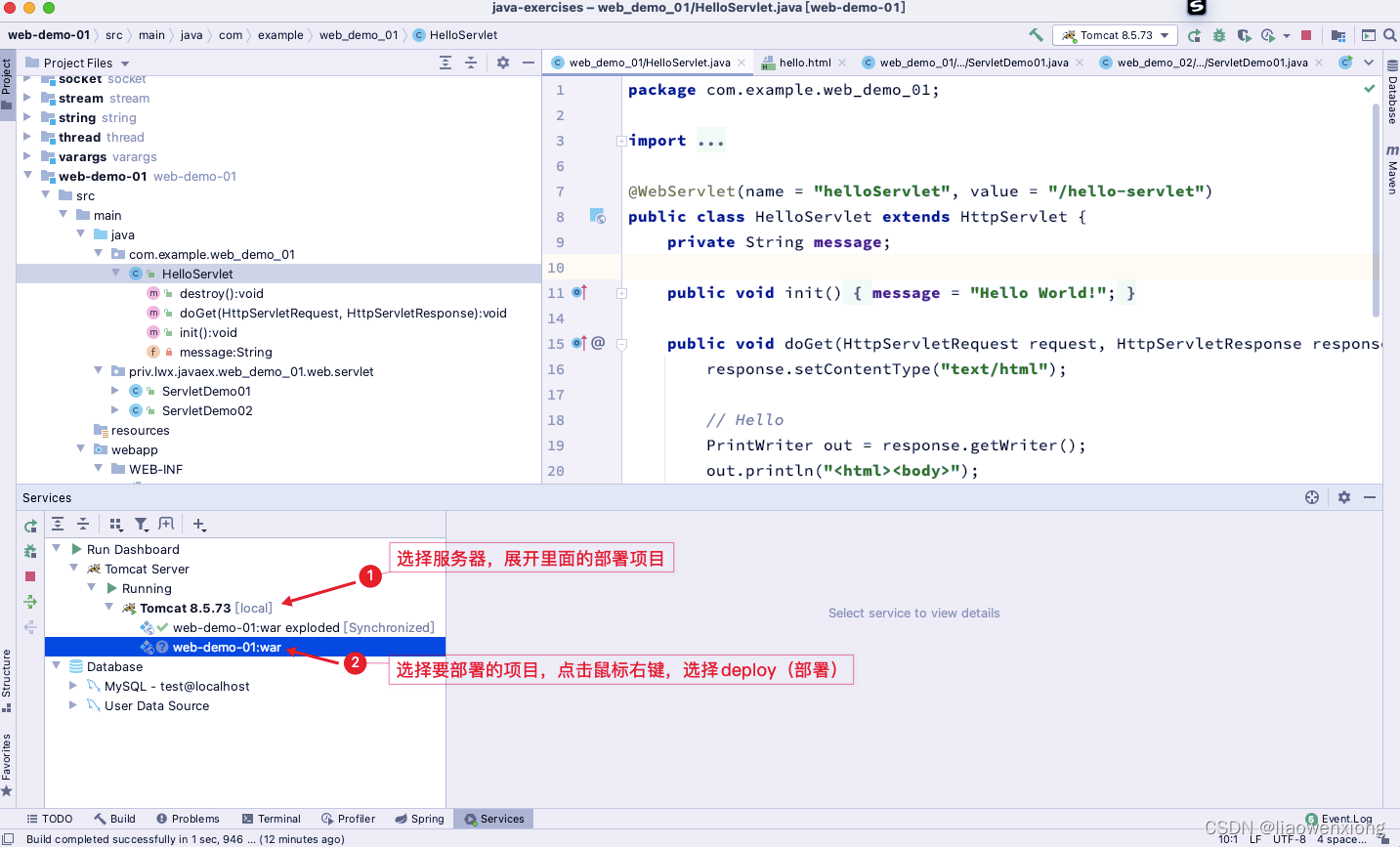
Task: Click the Add Service plus icon
Action: click(199, 525)
